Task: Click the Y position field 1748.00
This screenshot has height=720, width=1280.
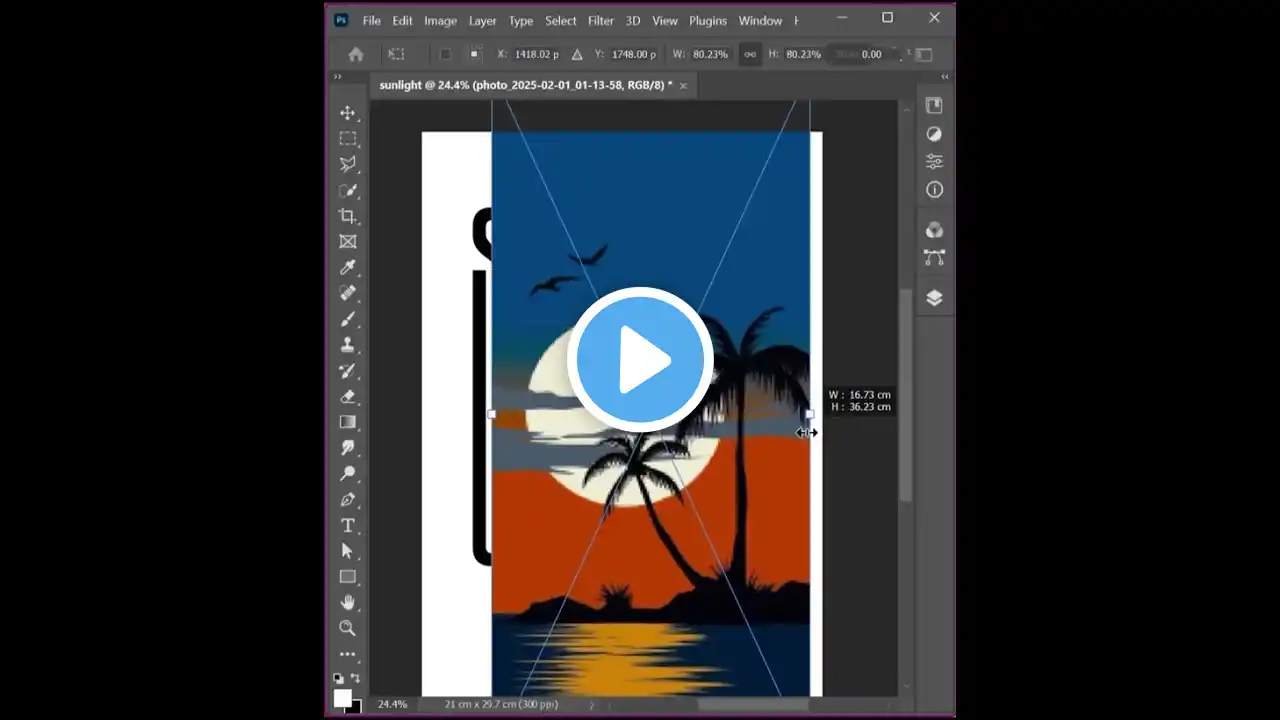Action: 632,54
